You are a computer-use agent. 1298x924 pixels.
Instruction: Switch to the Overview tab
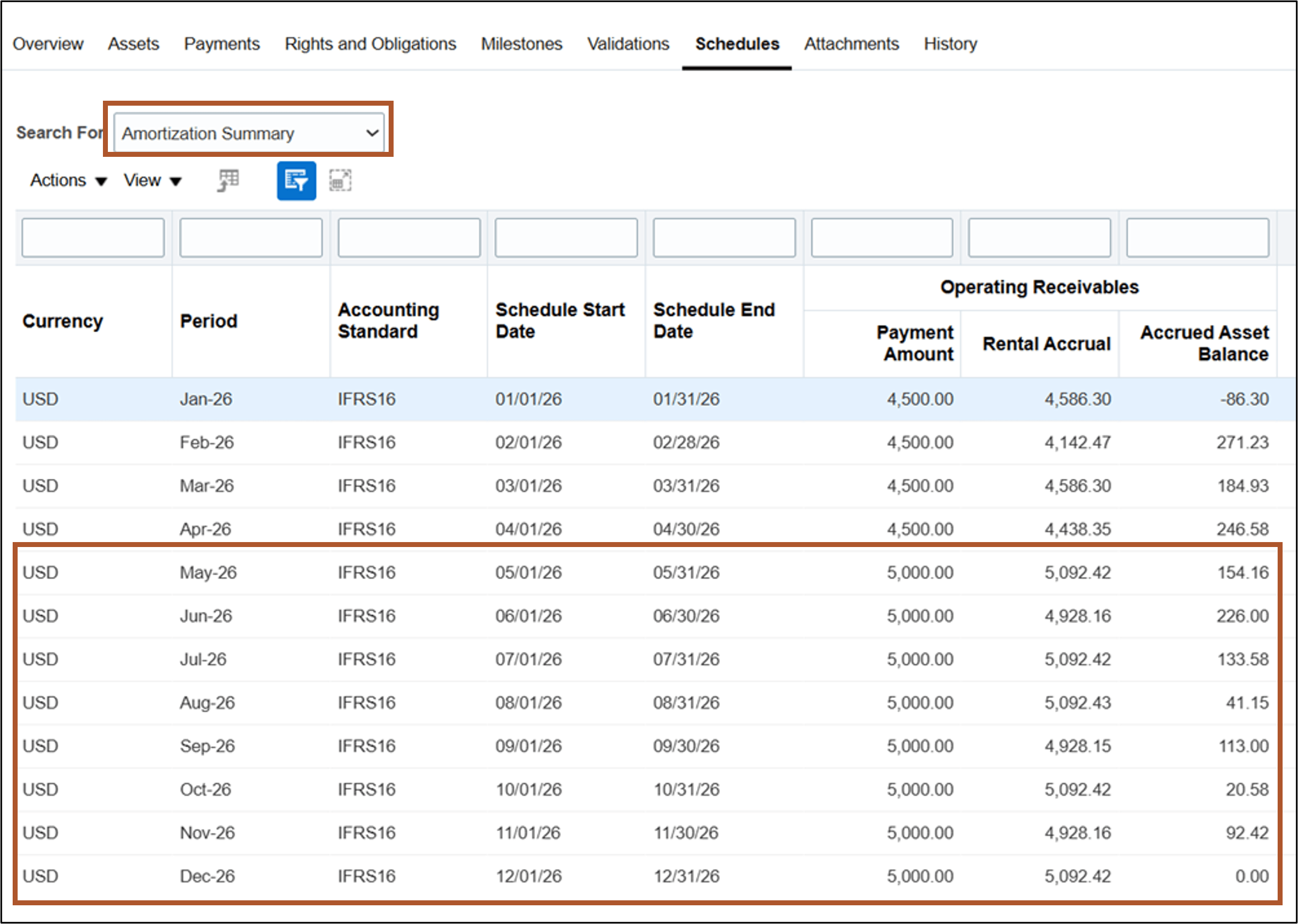[48, 44]
